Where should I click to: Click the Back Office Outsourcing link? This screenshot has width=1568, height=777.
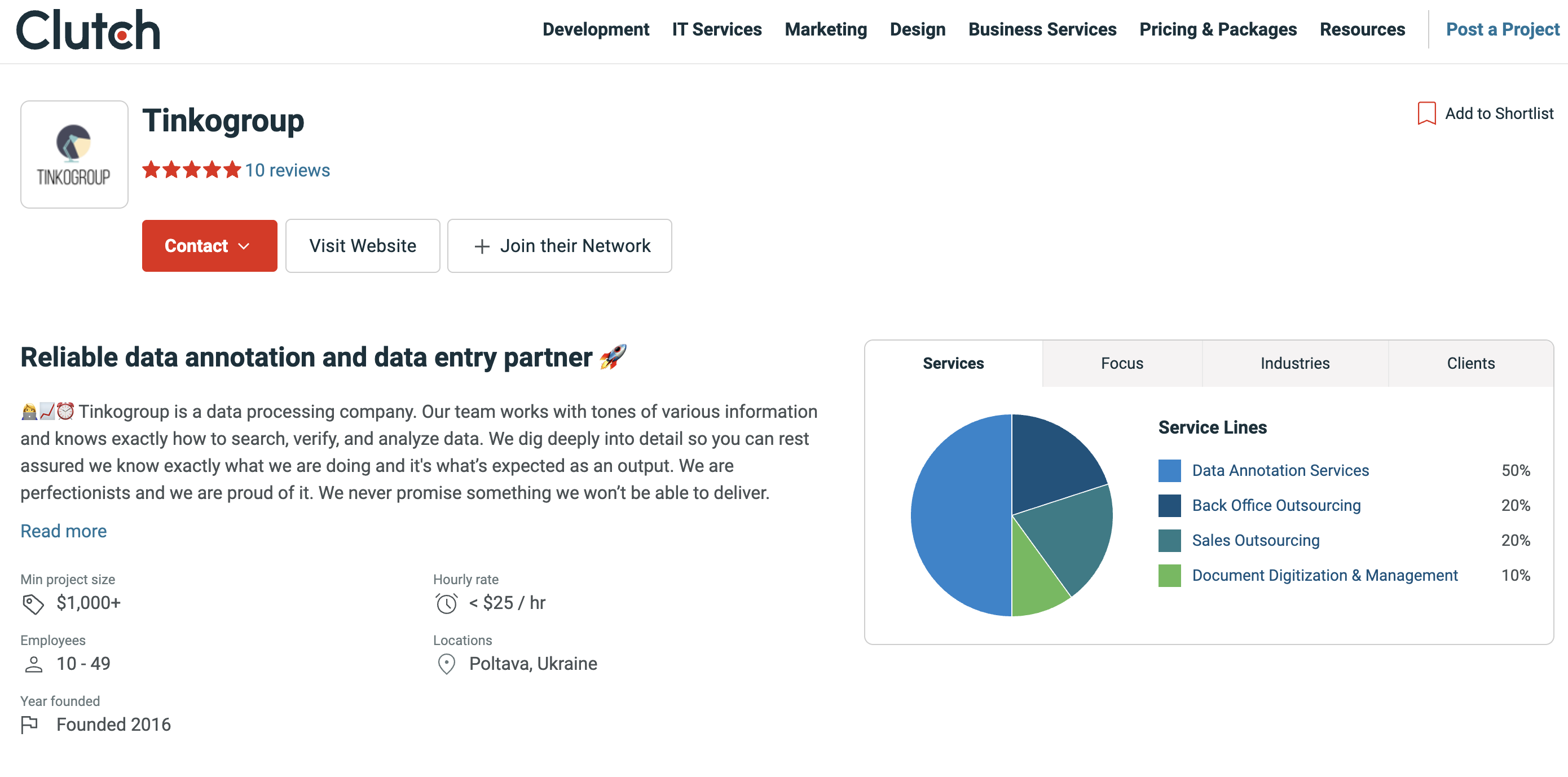(x=1276, y=506)
